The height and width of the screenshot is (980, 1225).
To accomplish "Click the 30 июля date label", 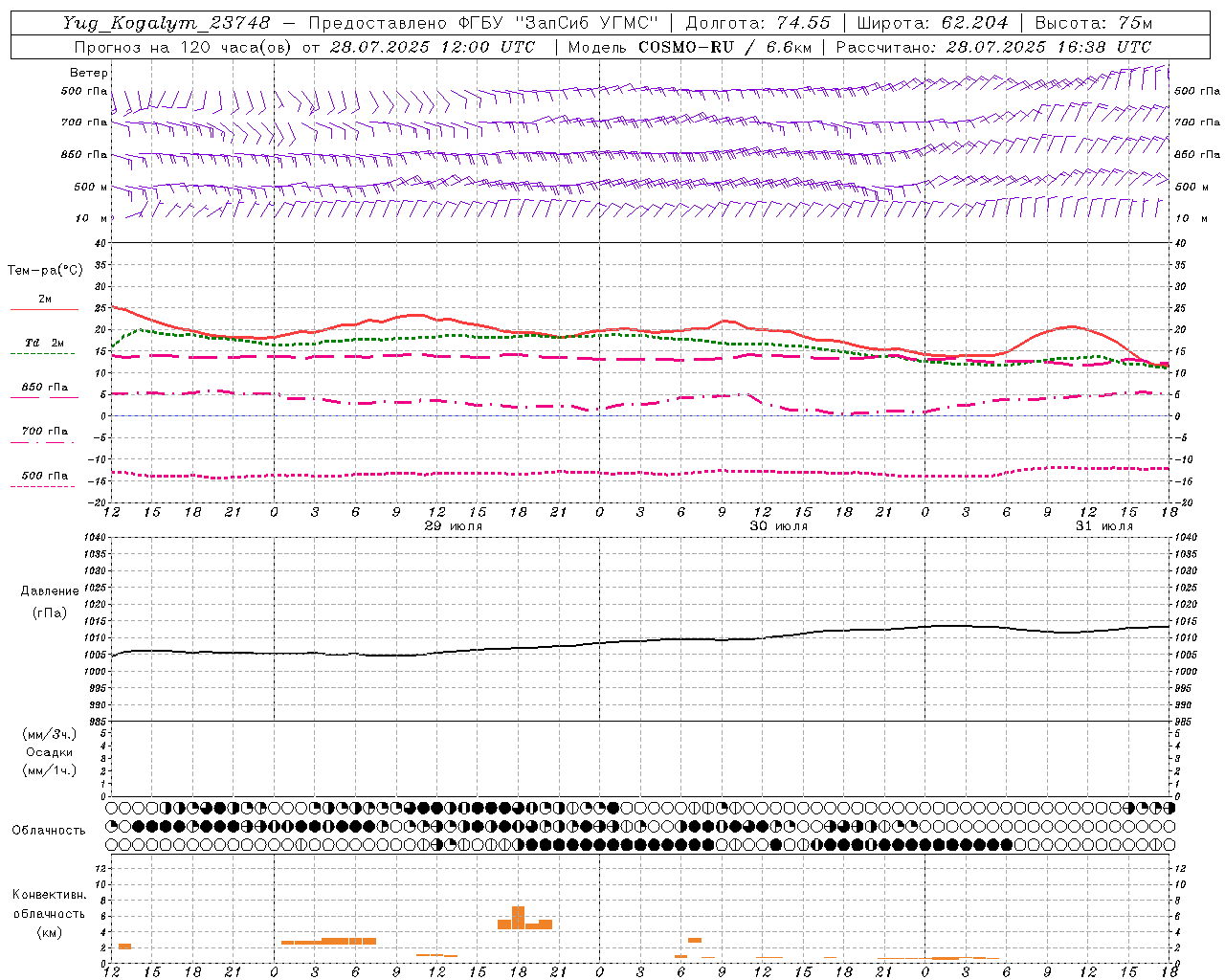I will click(x=779, y=526).
